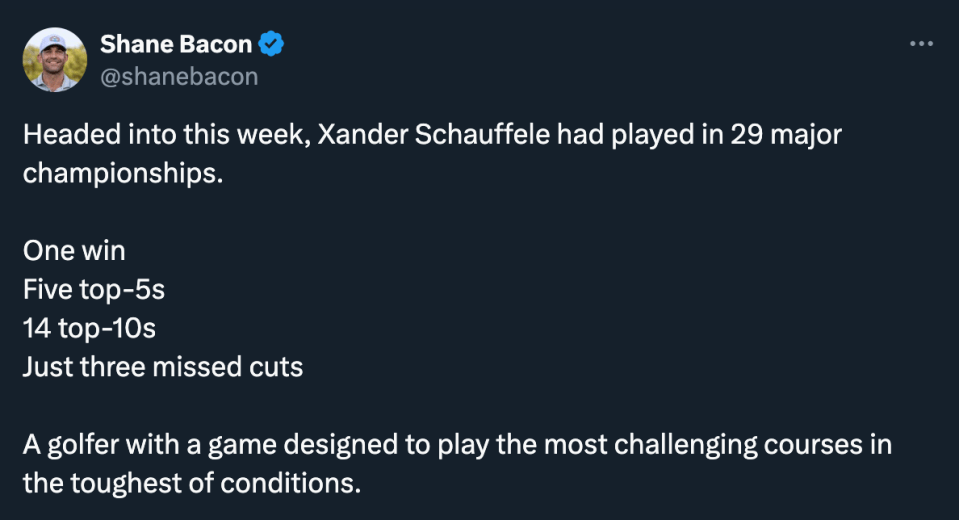The height and width of the screenshot is (520, 959).
Task: Click the "Just three missed cuts" line
Action: point(163,367)
